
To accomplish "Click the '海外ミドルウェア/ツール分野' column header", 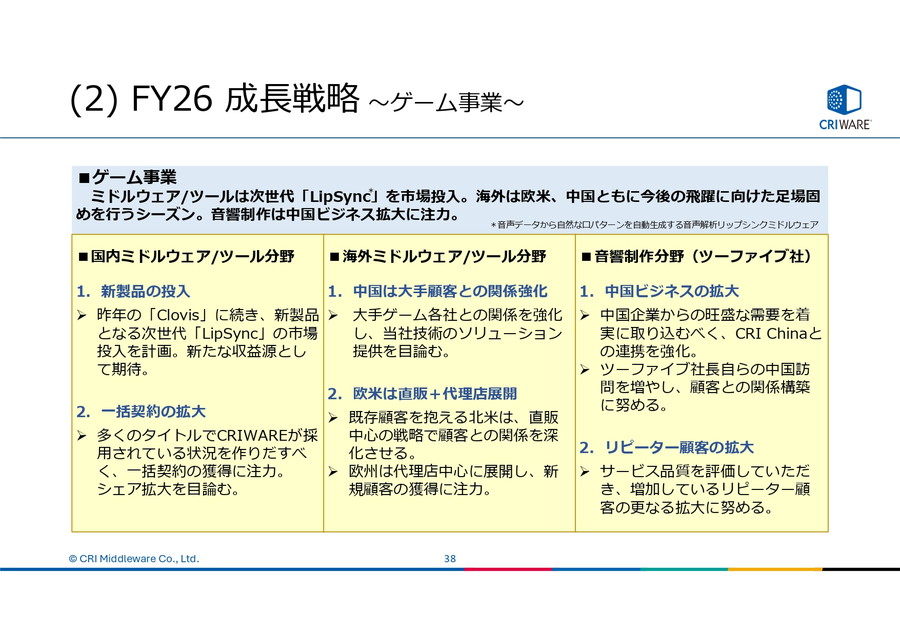I will tap(438, 256).
